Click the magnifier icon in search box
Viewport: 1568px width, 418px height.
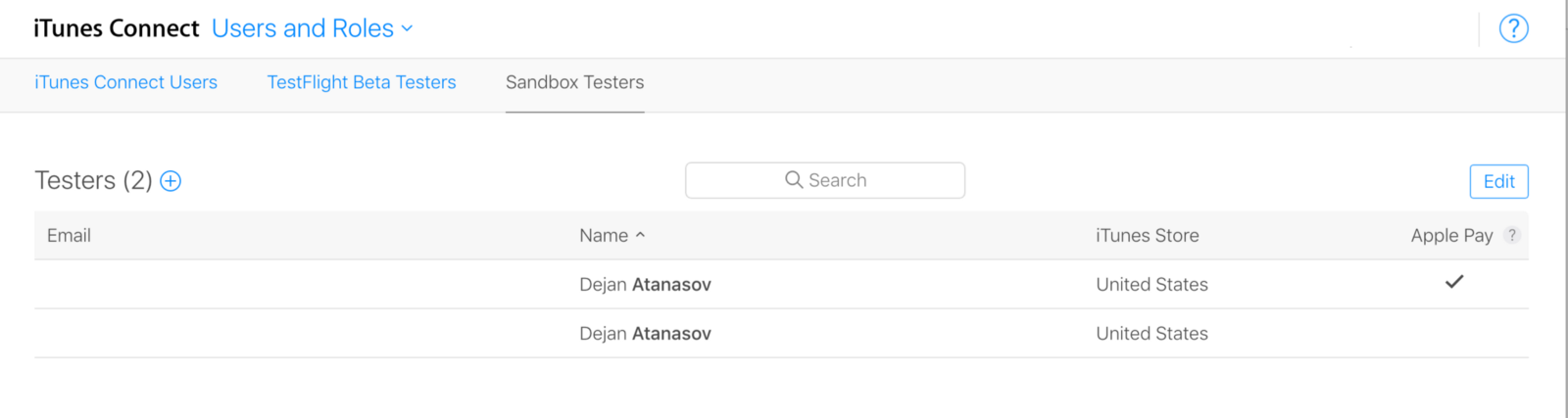pyautogui.click(x=794, y=180)
